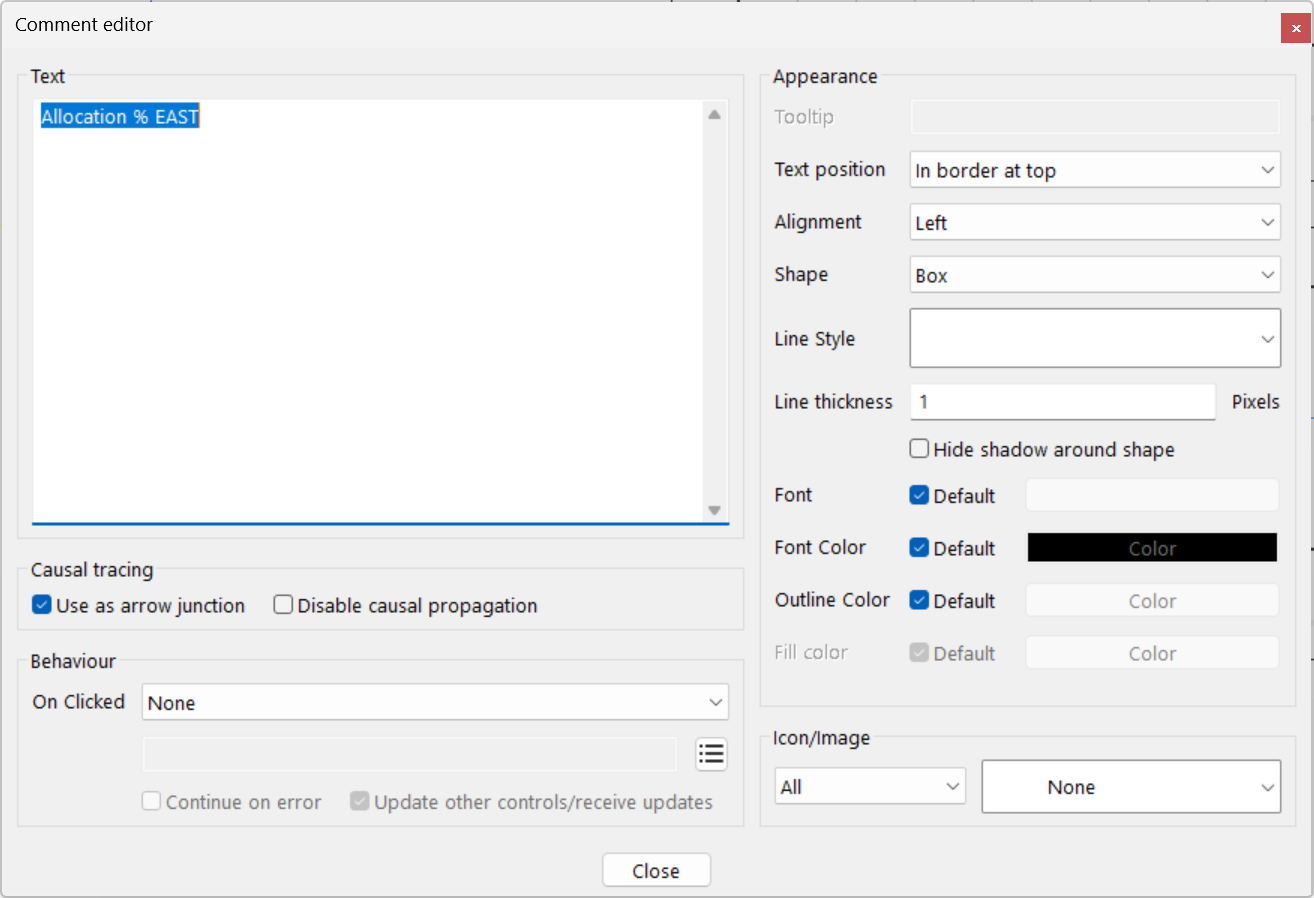Click inside the Line thickness field

point(1060,401)
